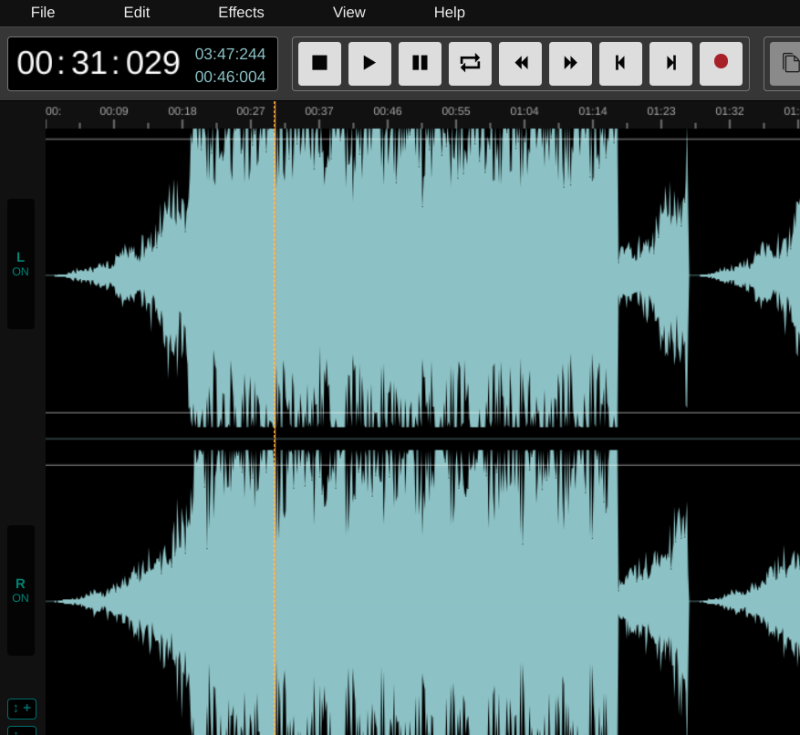800x735 pixels.
Task: Fast forward the audio
Action: (570, 63)
